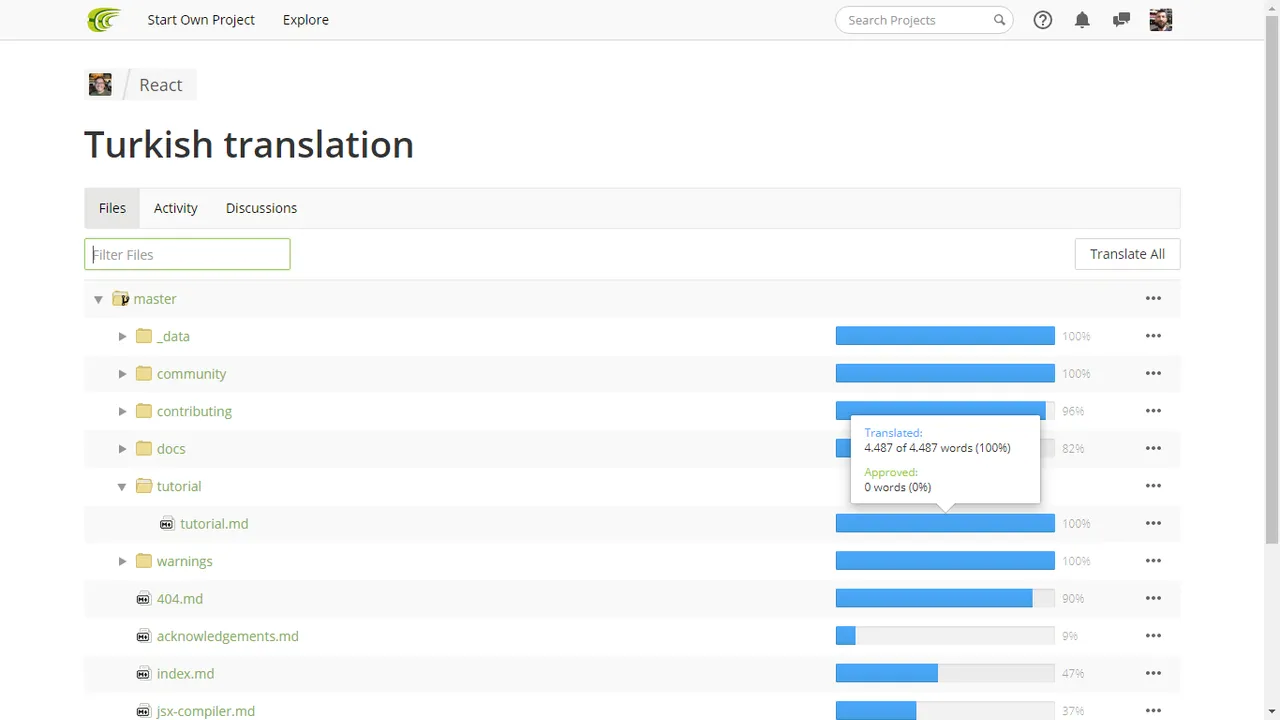
Task: Expand the community folder
Action: (x=122, y=374)
